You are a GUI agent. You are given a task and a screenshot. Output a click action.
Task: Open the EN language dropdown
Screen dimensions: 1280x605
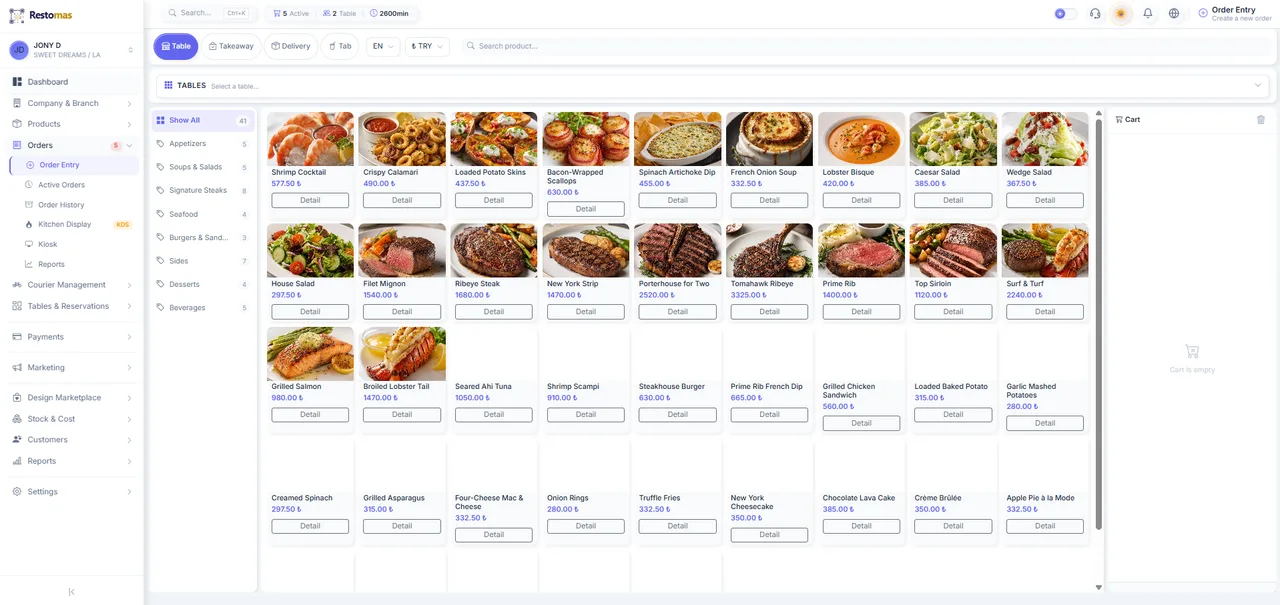coord(383,46)
